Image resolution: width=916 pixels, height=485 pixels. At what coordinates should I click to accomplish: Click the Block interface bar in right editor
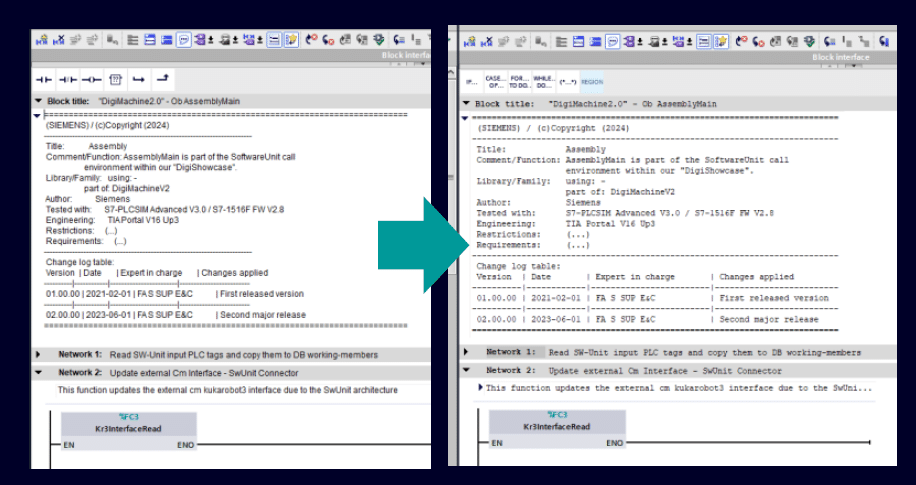click(x=840, y=57)
